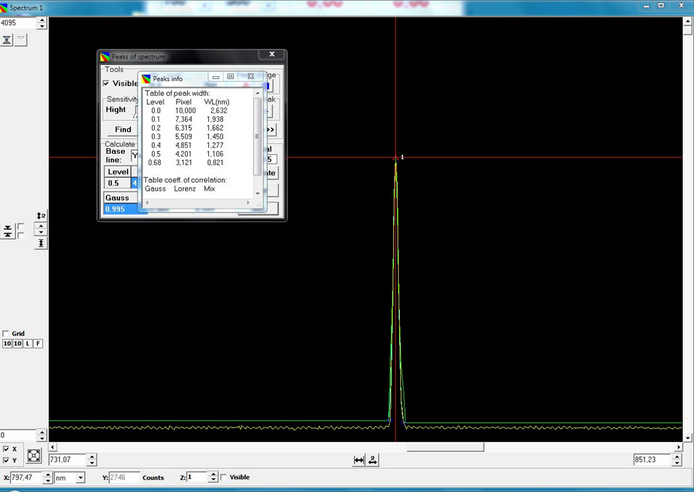The image size is (694, 492).
Task: Click the vertical compress icon on left panel
Action: pyautogui.click(x=7, y=230)
